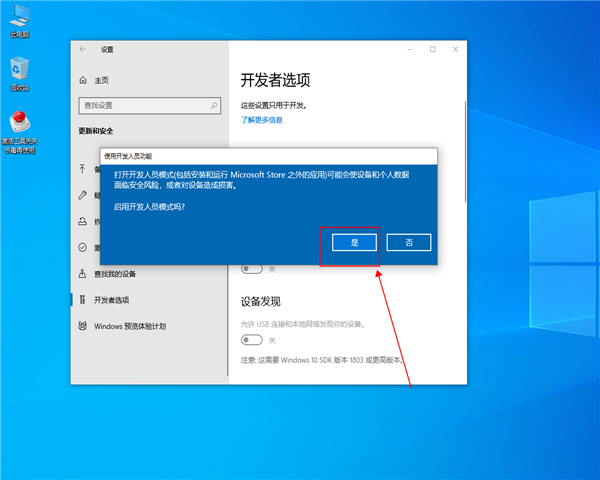600x480 pixels.
Task: Select the 疑难解答 wrench icon in the sidebar
Action: [x=83, y=195]
